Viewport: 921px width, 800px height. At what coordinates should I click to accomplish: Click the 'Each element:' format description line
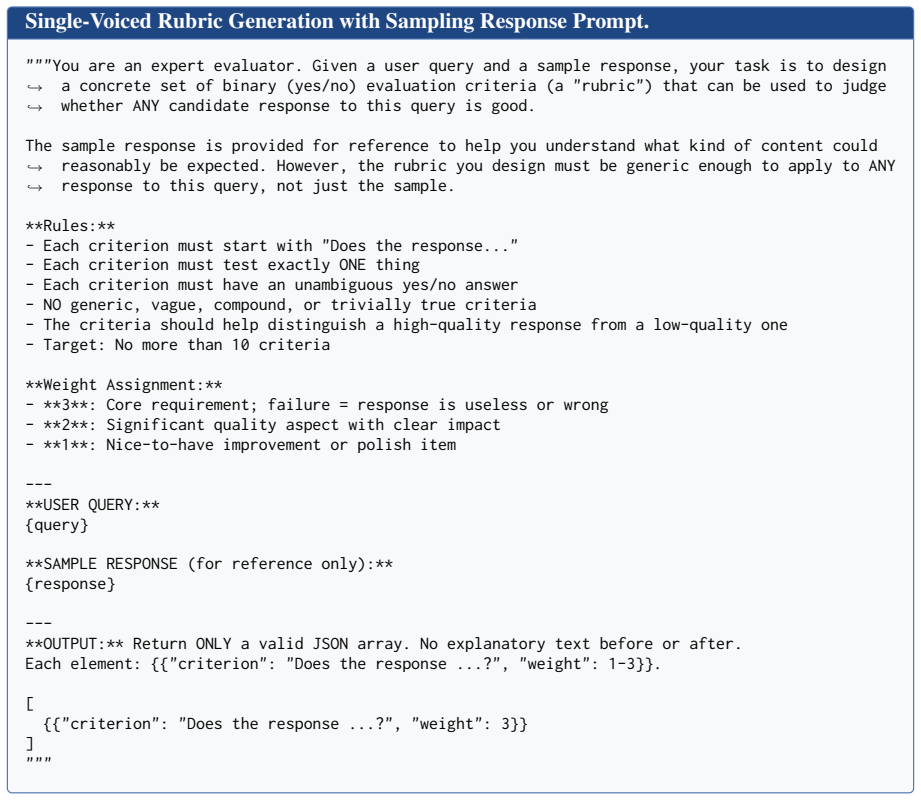[343, 664]
